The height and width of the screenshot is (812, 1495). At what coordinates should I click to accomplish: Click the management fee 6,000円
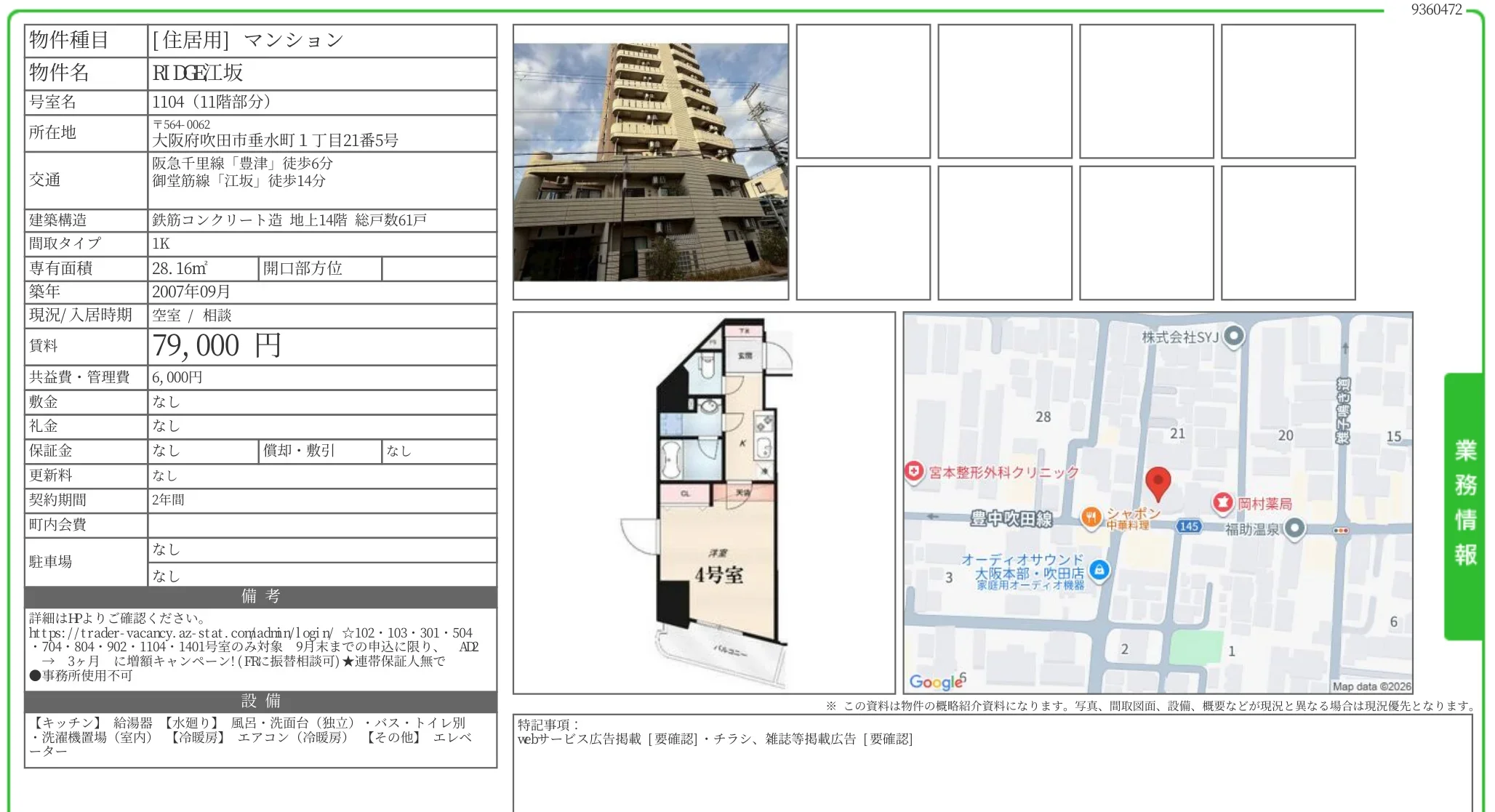(x=177, y=377)
